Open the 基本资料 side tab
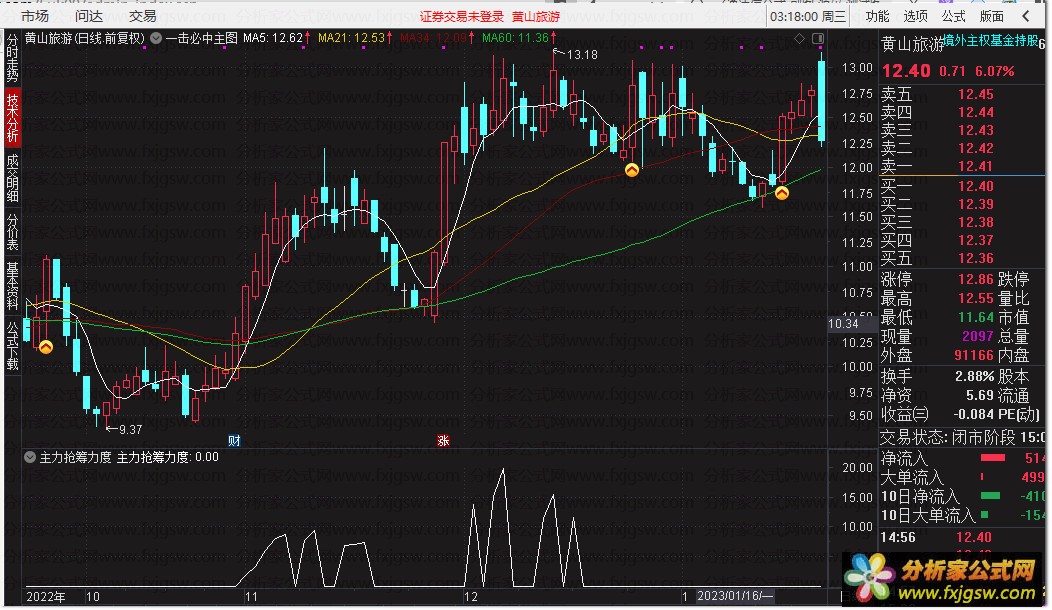The image size is (1052, 610). pos(13,286)
